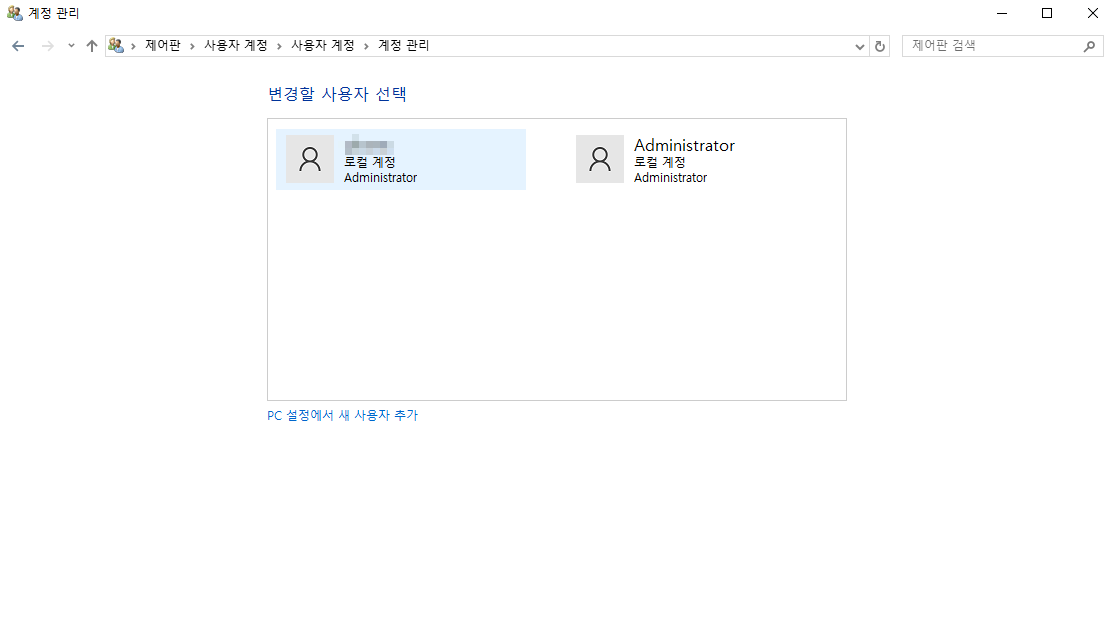This screenshot has width=1116, height=626.
Task: Open recent locations dropdown chevron
Action: [x=71, y=46]
